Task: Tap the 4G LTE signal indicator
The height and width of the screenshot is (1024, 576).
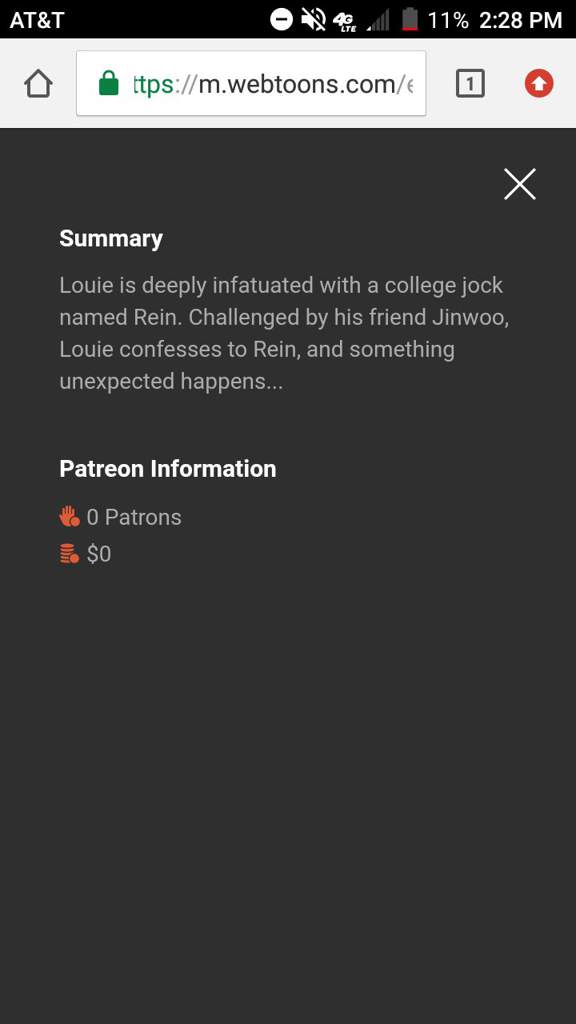Action: [344, 20]
